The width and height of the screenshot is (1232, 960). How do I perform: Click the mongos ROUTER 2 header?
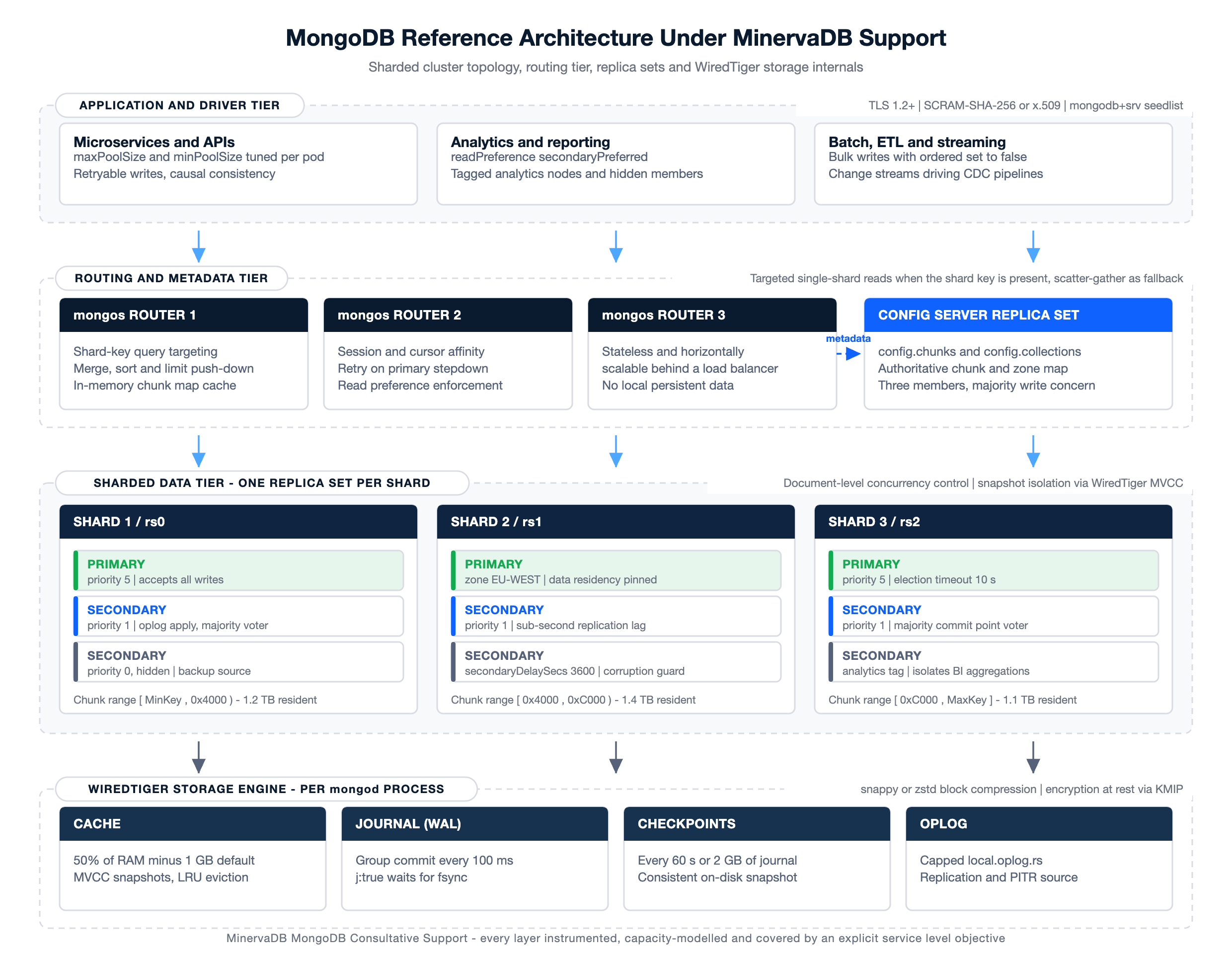[448, 315]
